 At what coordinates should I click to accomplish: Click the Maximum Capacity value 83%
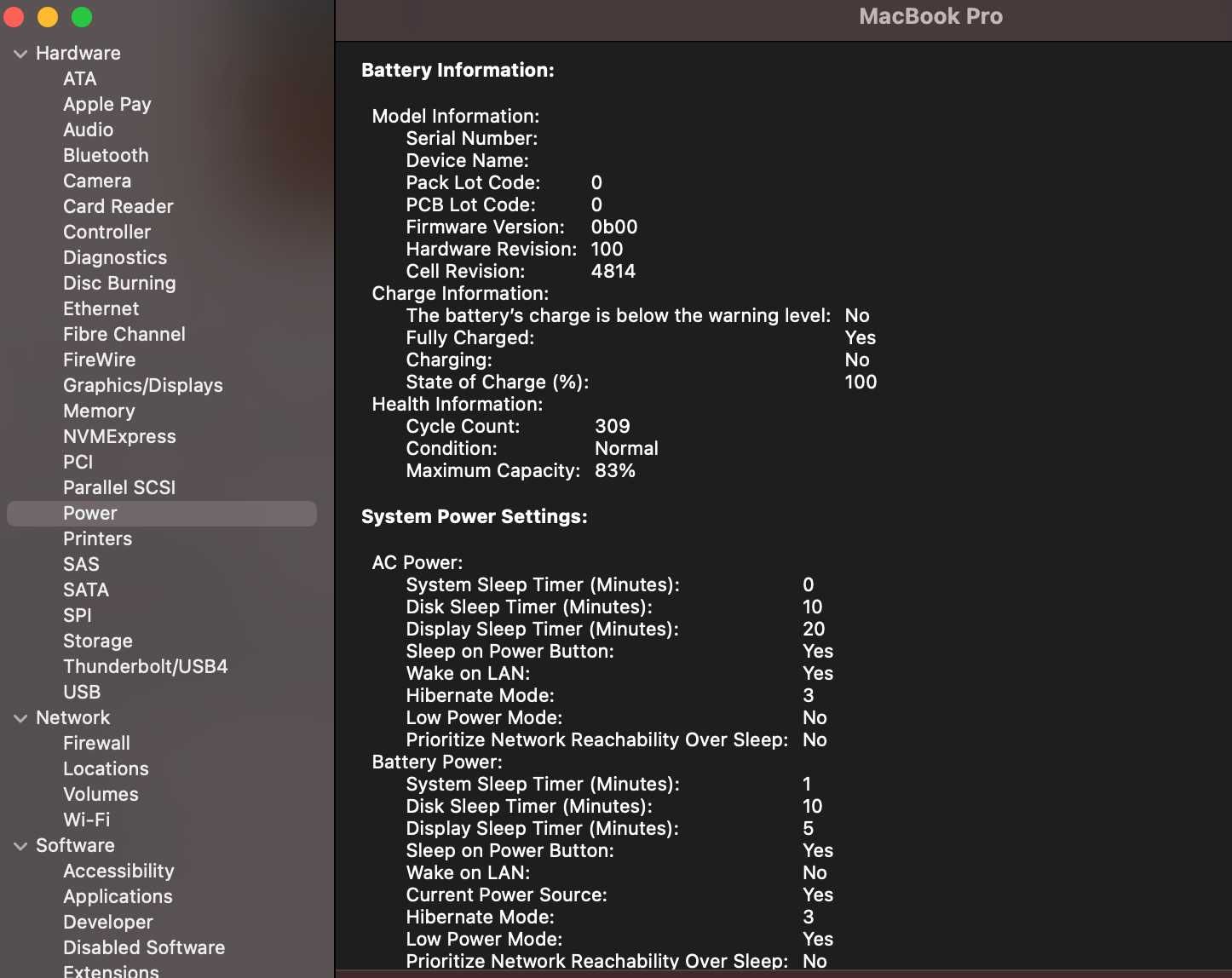point(614,470)
